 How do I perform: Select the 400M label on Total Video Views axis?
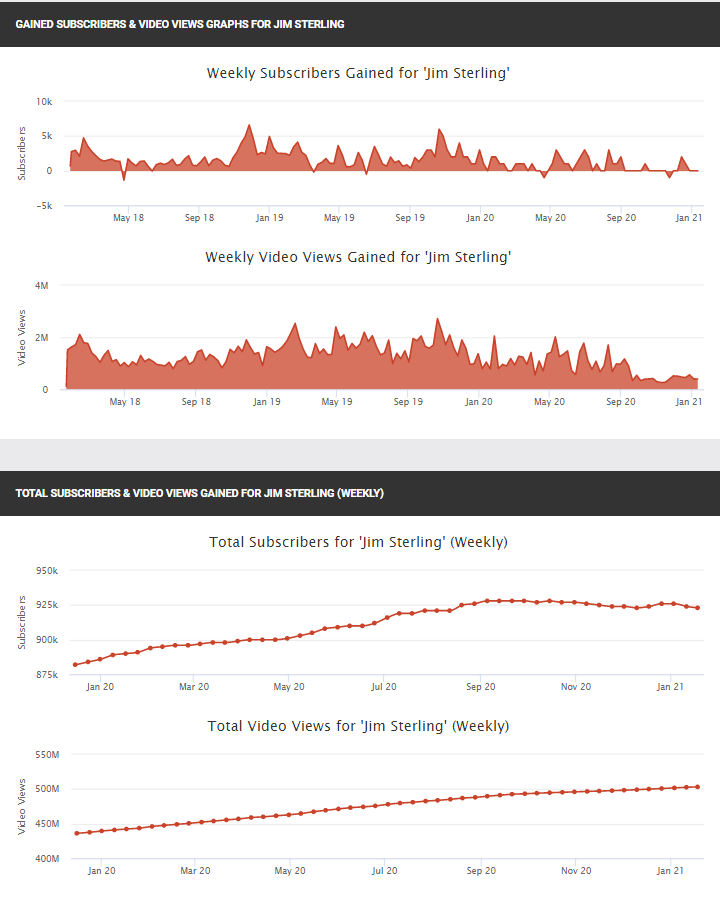[x=47, y=859]
